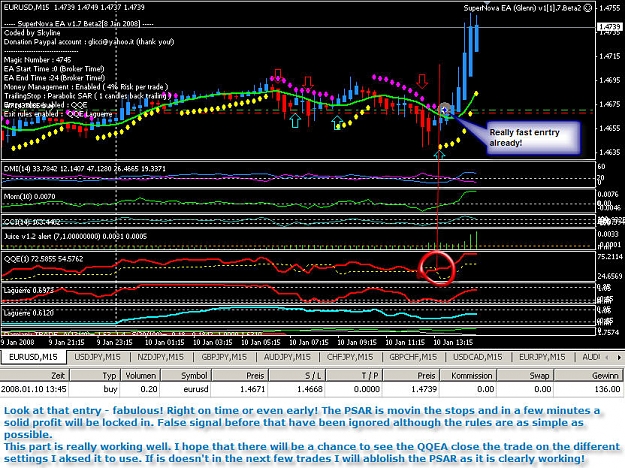
Task: Click the Laguerre 0.6973 indicator label
Action: point(28,290)
